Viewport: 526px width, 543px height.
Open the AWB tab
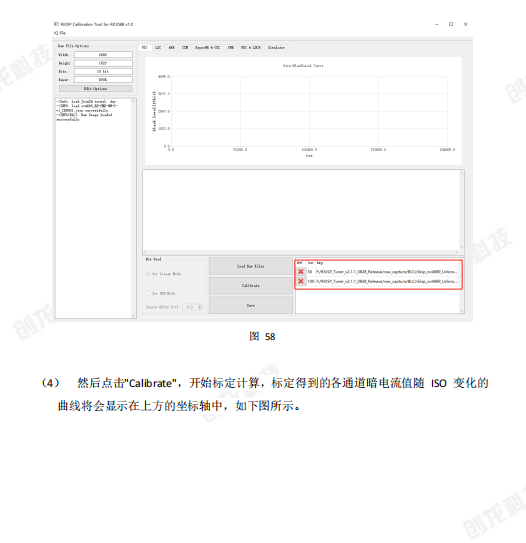tap(171, 47)
